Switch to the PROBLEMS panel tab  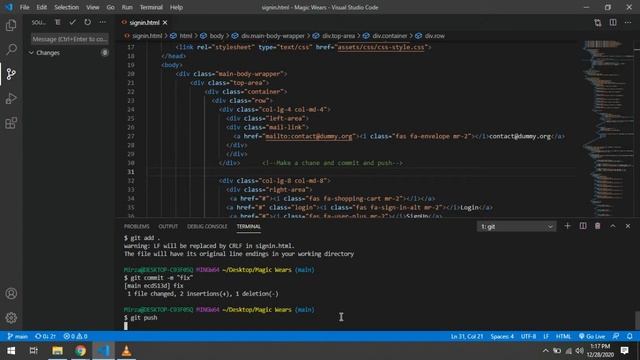137,227
